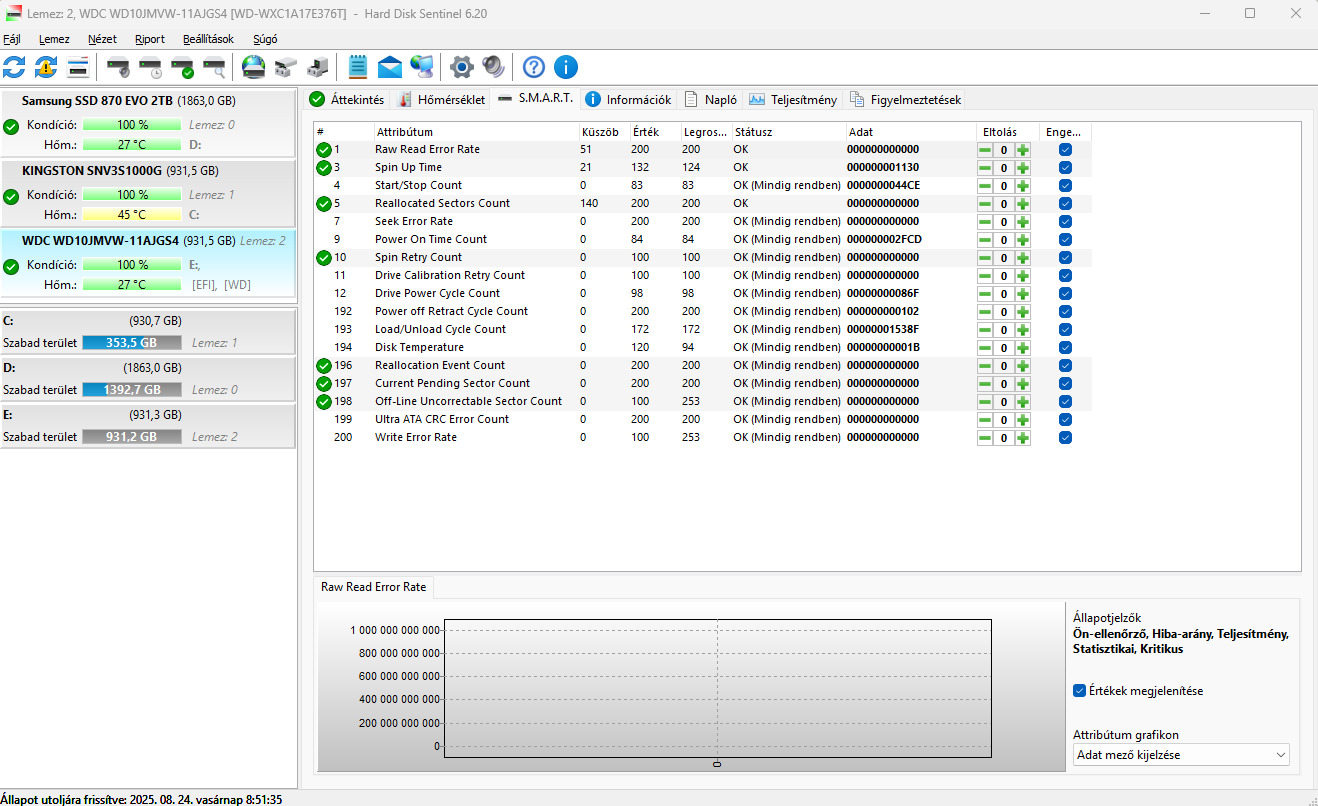This screenshot has width=1318, height=806.
Task: Open settings via the gear icon
Action: tap(461, 67)
